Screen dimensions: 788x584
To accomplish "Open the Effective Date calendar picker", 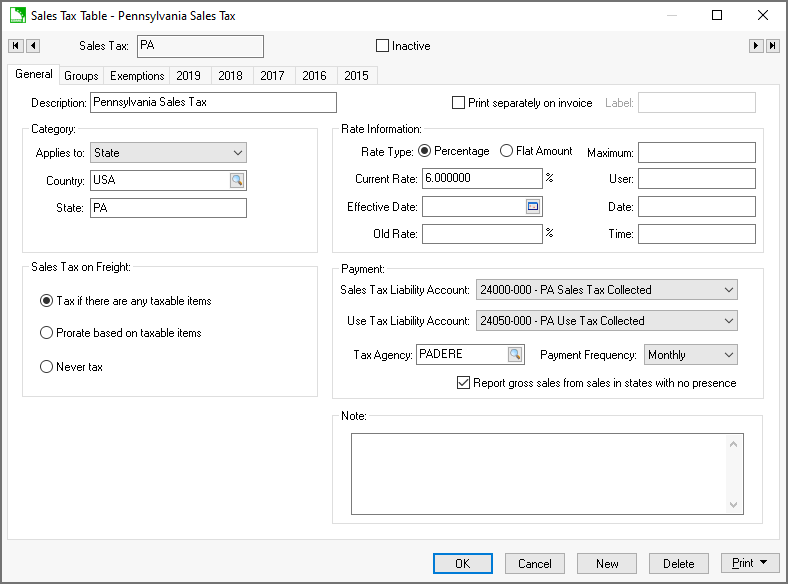I will [533, 207].
